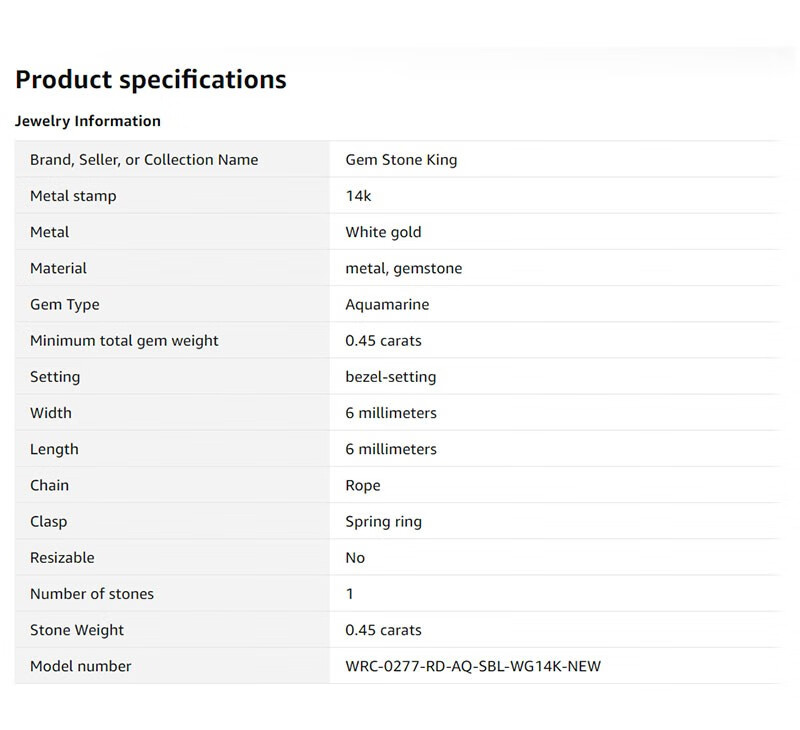This screenshot has height=730, width=800.
Task: Click the Number of stones label
Action: pyautogui.click(x=92, y=594)
